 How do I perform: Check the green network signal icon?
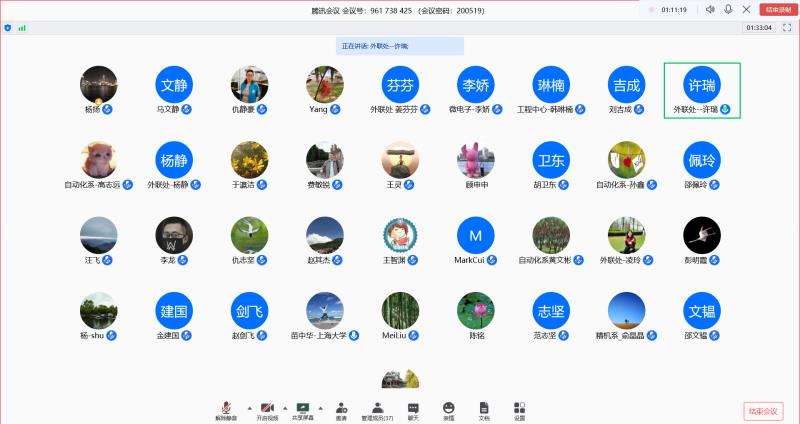pyautogui.click(x=22, y=28)
